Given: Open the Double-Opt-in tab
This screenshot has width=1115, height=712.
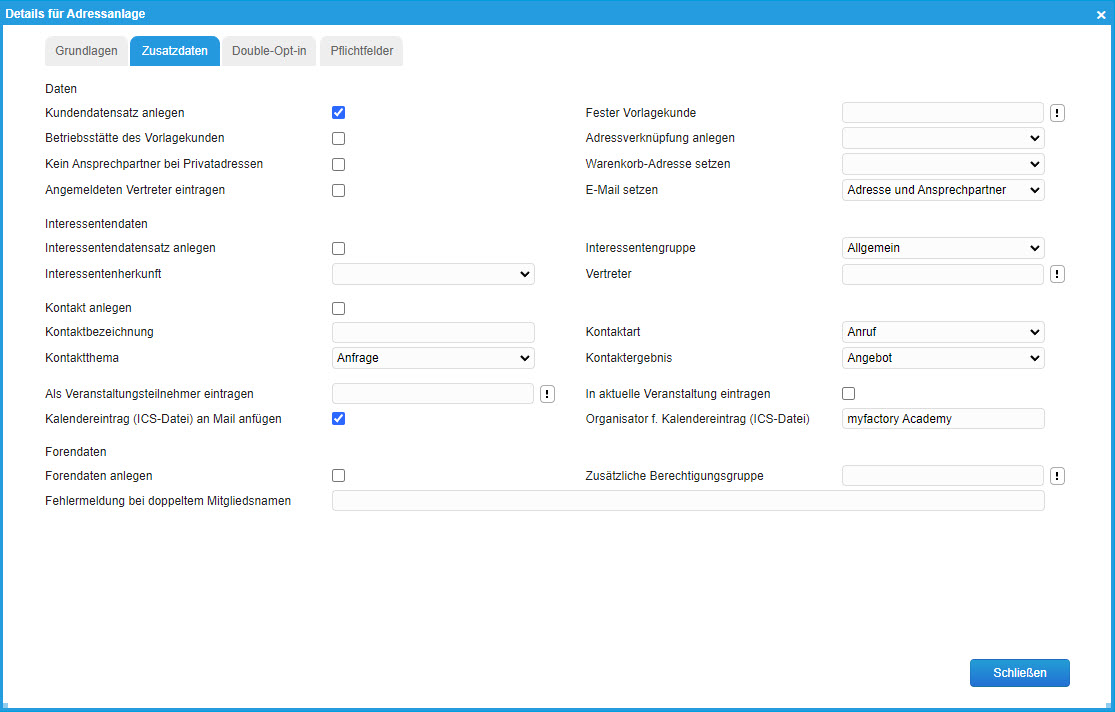Looking at the screenshot, I should point(269,51).
